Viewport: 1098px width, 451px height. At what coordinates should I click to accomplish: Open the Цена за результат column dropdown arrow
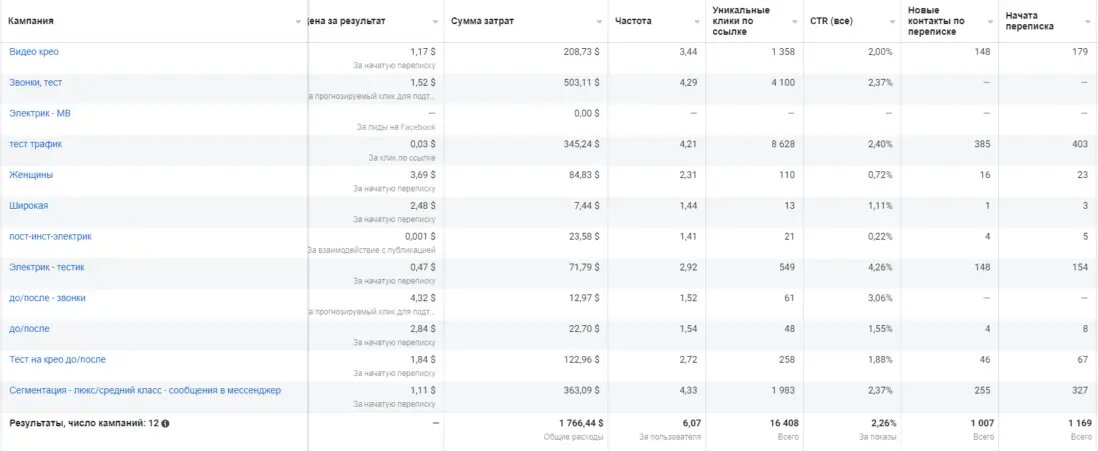point(435,21)
